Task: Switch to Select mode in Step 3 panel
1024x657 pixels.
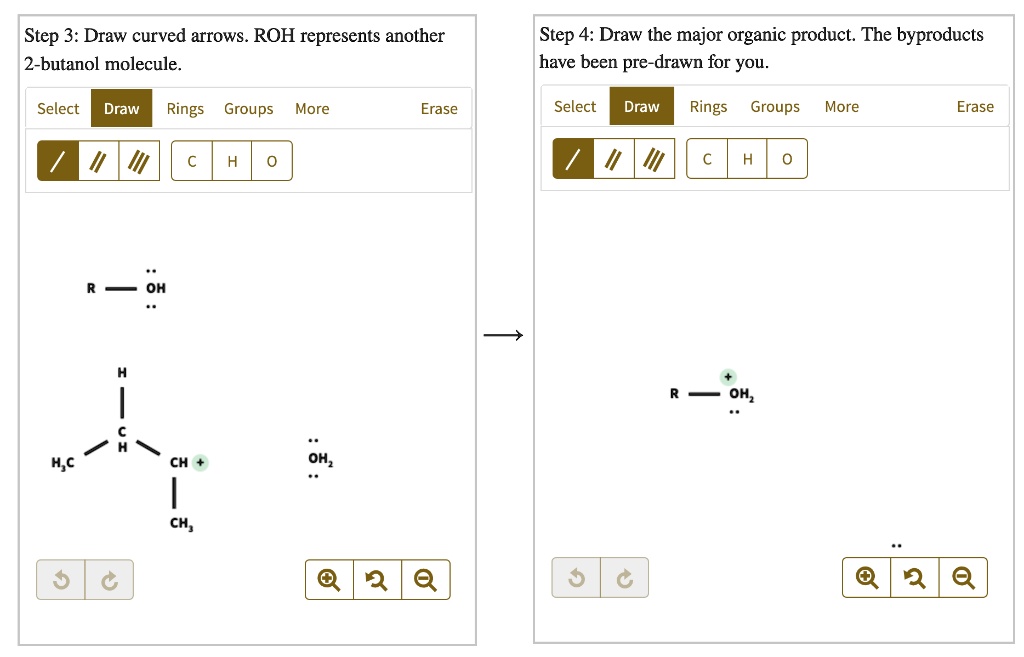Action: pos(58,108)
